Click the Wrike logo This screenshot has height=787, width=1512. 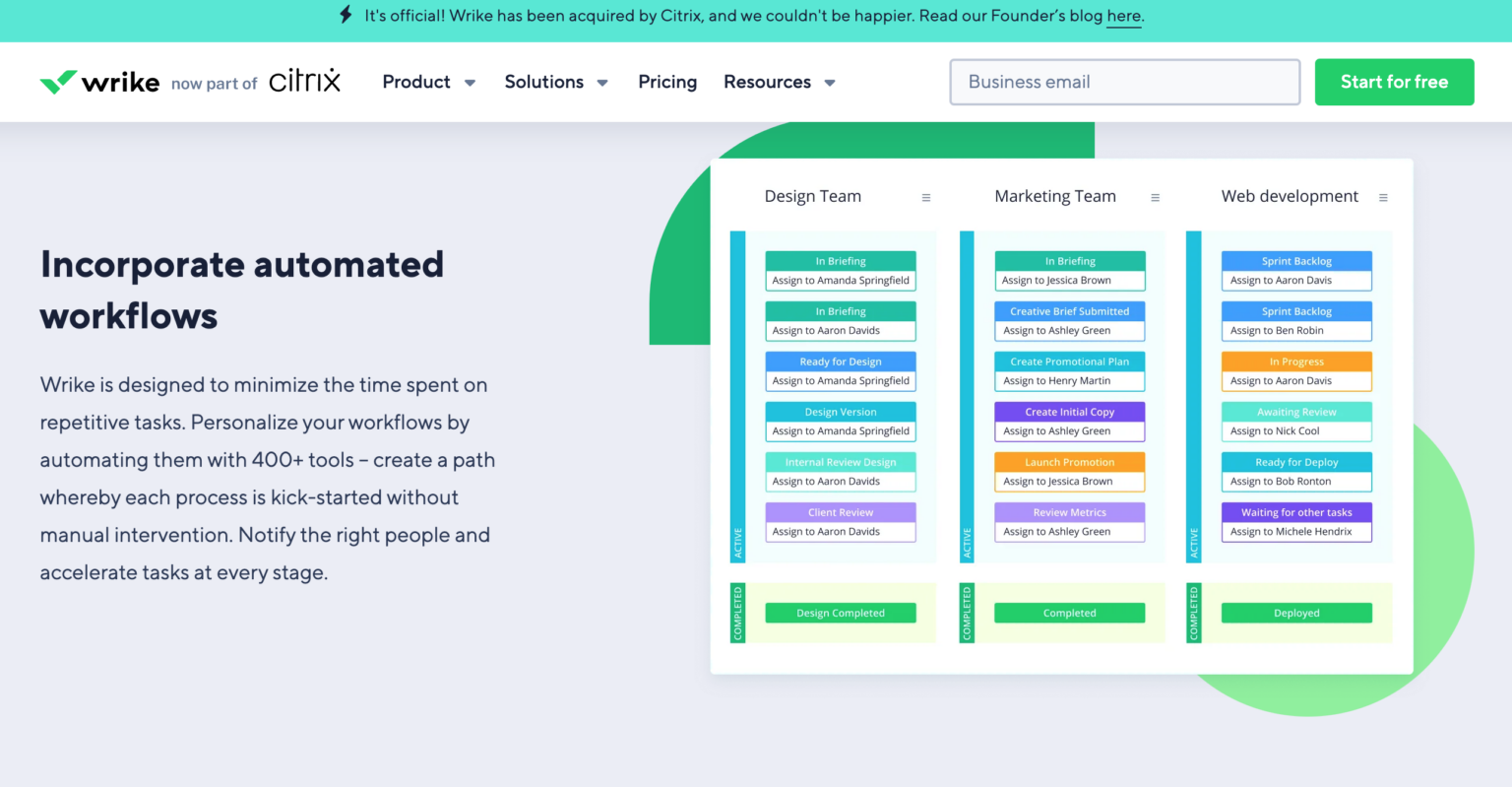coord(98,82)
